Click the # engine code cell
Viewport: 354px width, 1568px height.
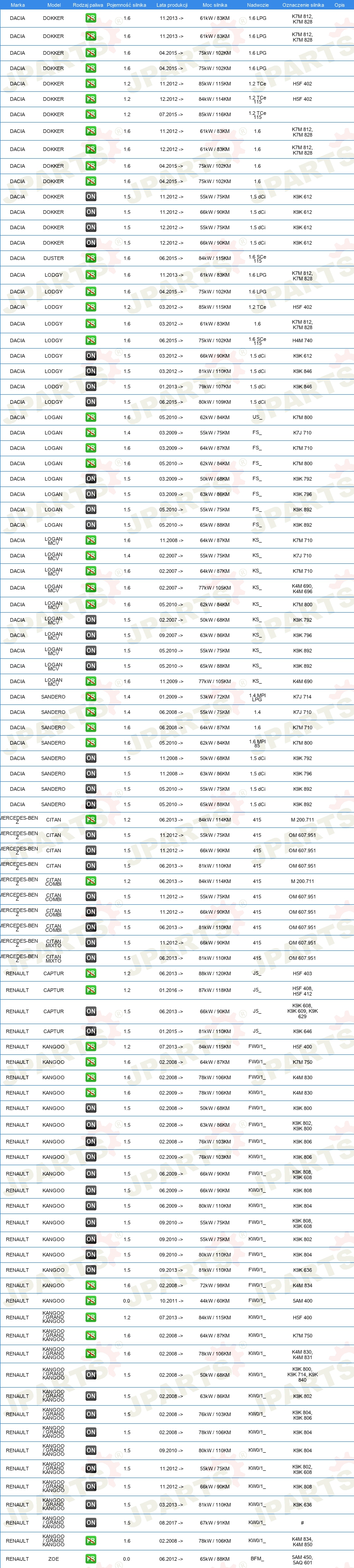(302, 1522)
